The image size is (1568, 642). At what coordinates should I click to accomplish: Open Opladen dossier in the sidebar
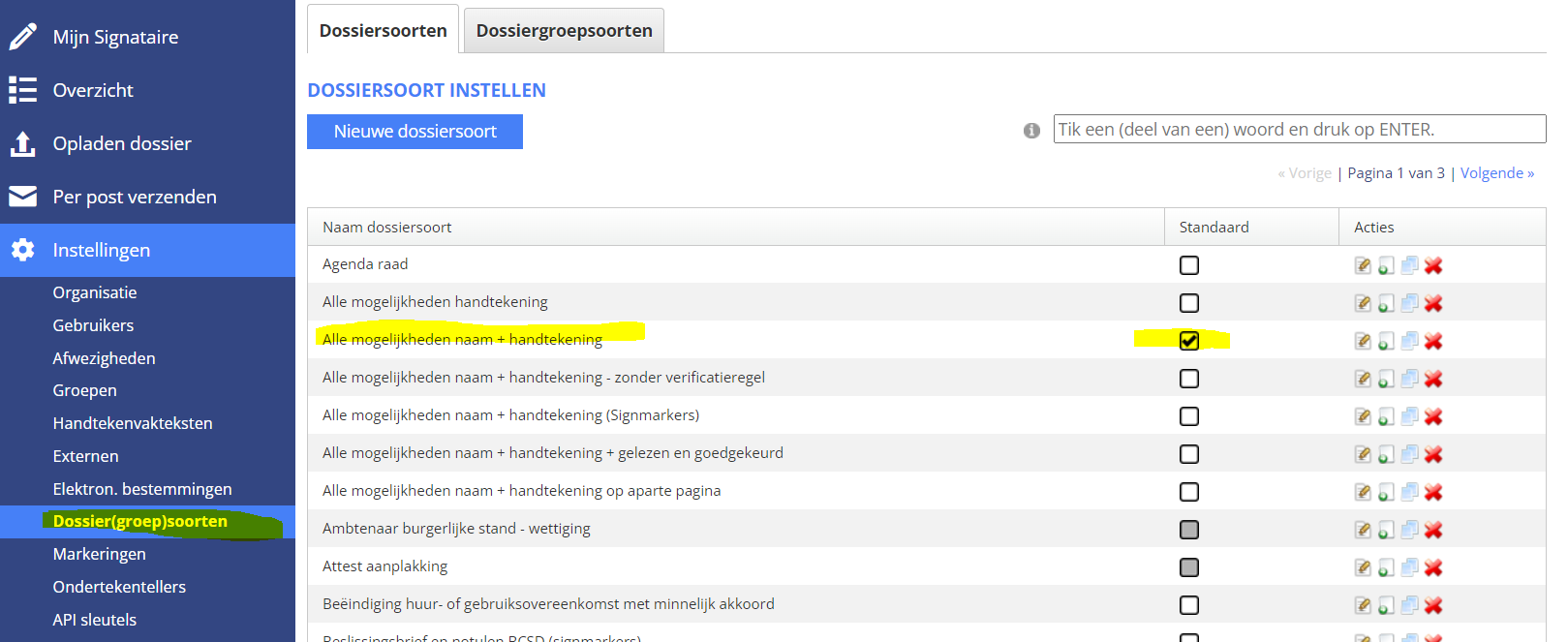coord(122,143)
